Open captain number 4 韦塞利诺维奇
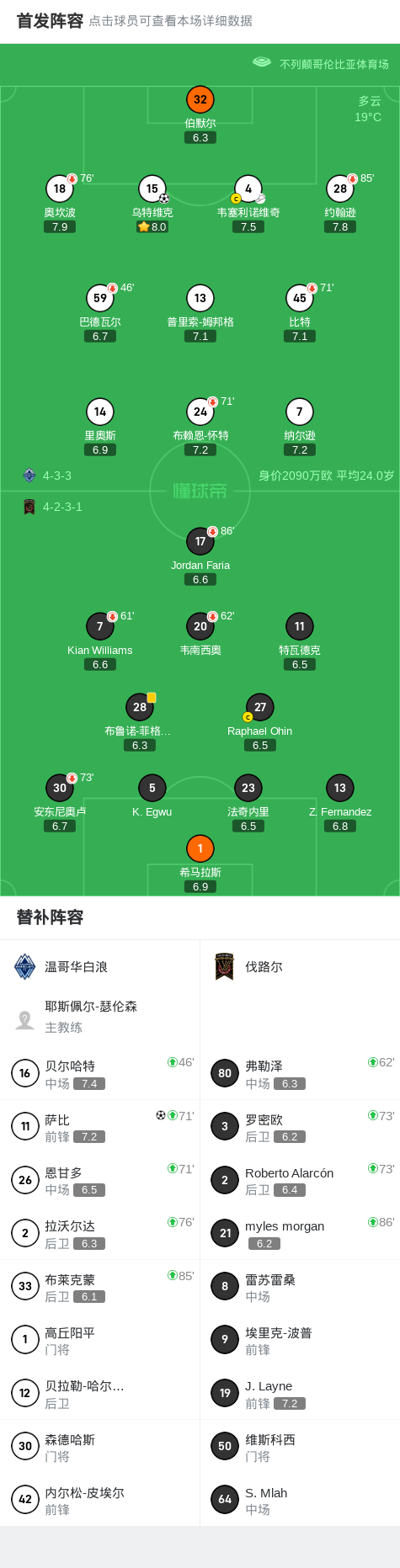Image resolution: width=400 pixels, height=1568 pixels. (x=248, y=189)
